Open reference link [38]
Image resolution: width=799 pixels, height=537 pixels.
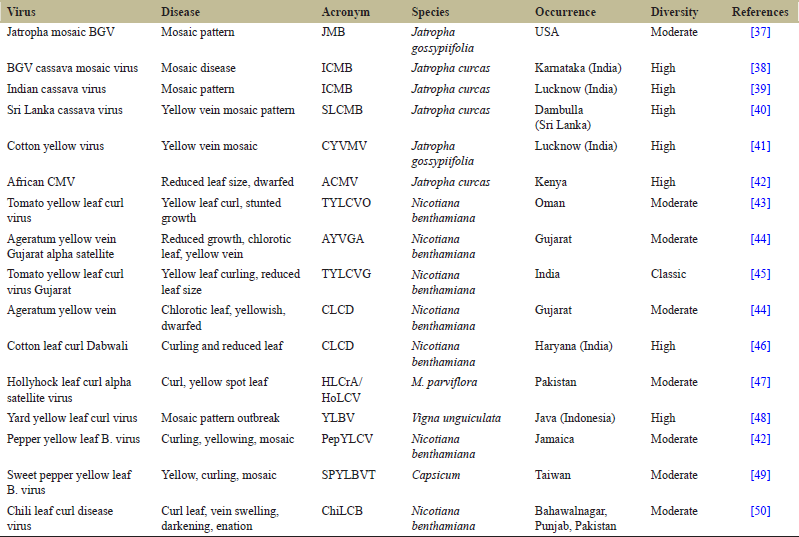point(760,68)
